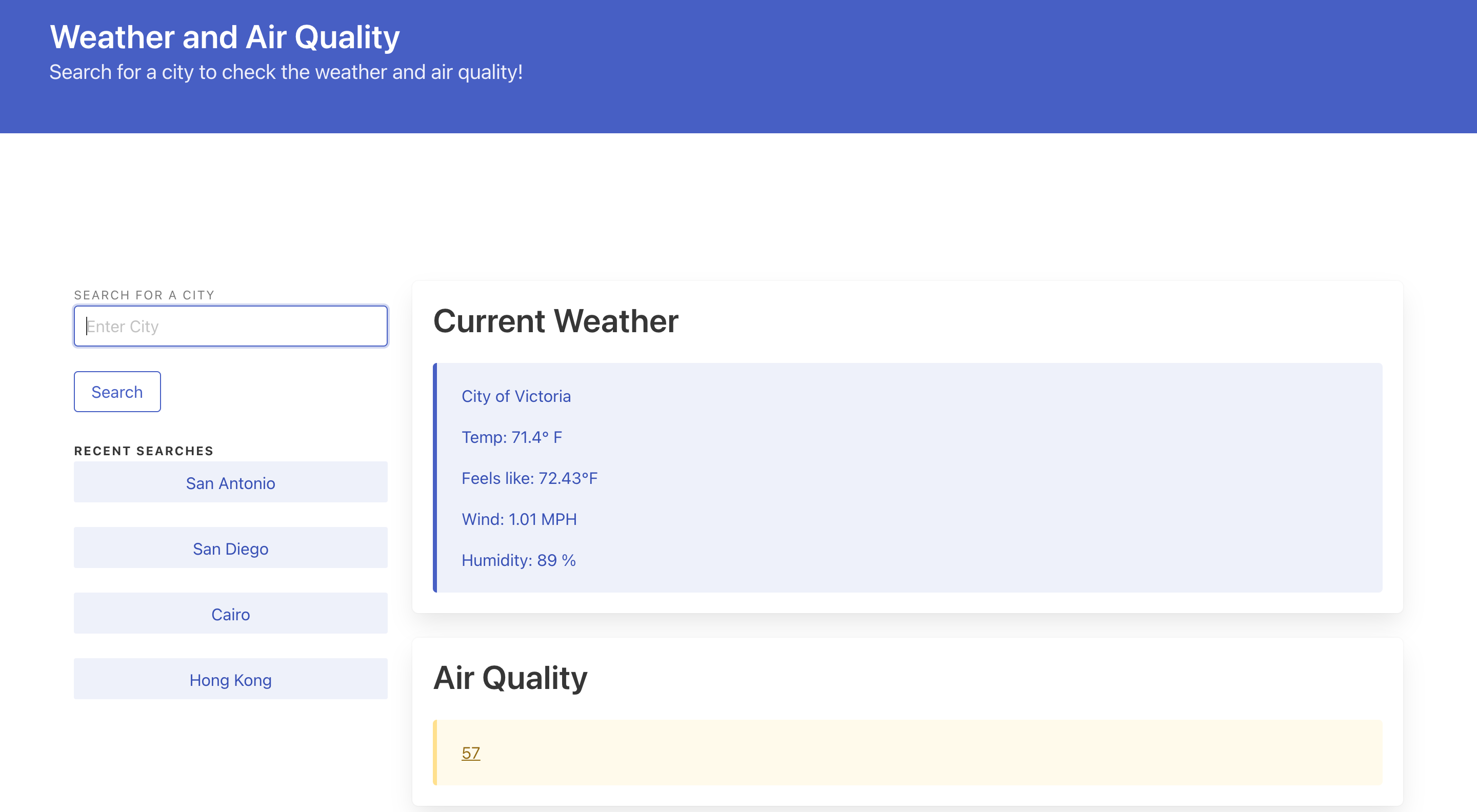This screenshot has height=812, width=1477.
Task: Click the Wind: 1.01 MPH text
Action: point(519,519)
